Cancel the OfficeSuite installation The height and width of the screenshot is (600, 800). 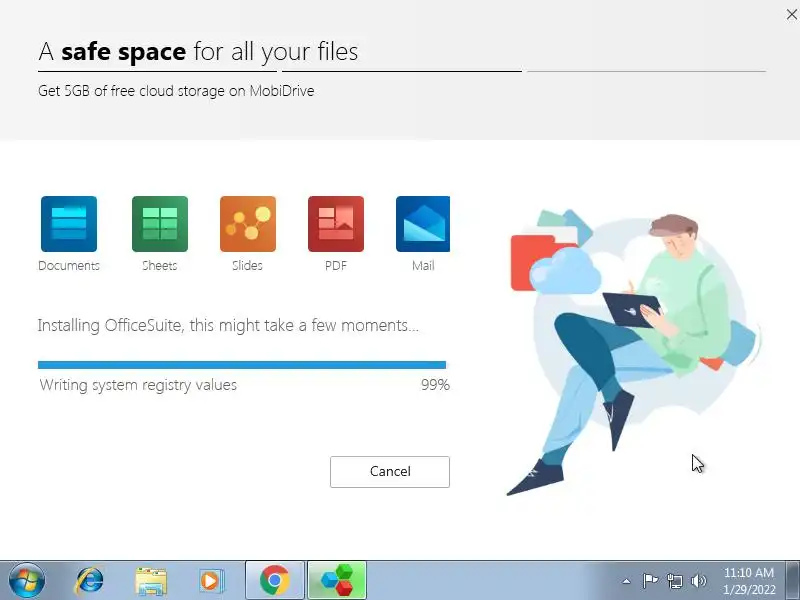coord(390,472)
